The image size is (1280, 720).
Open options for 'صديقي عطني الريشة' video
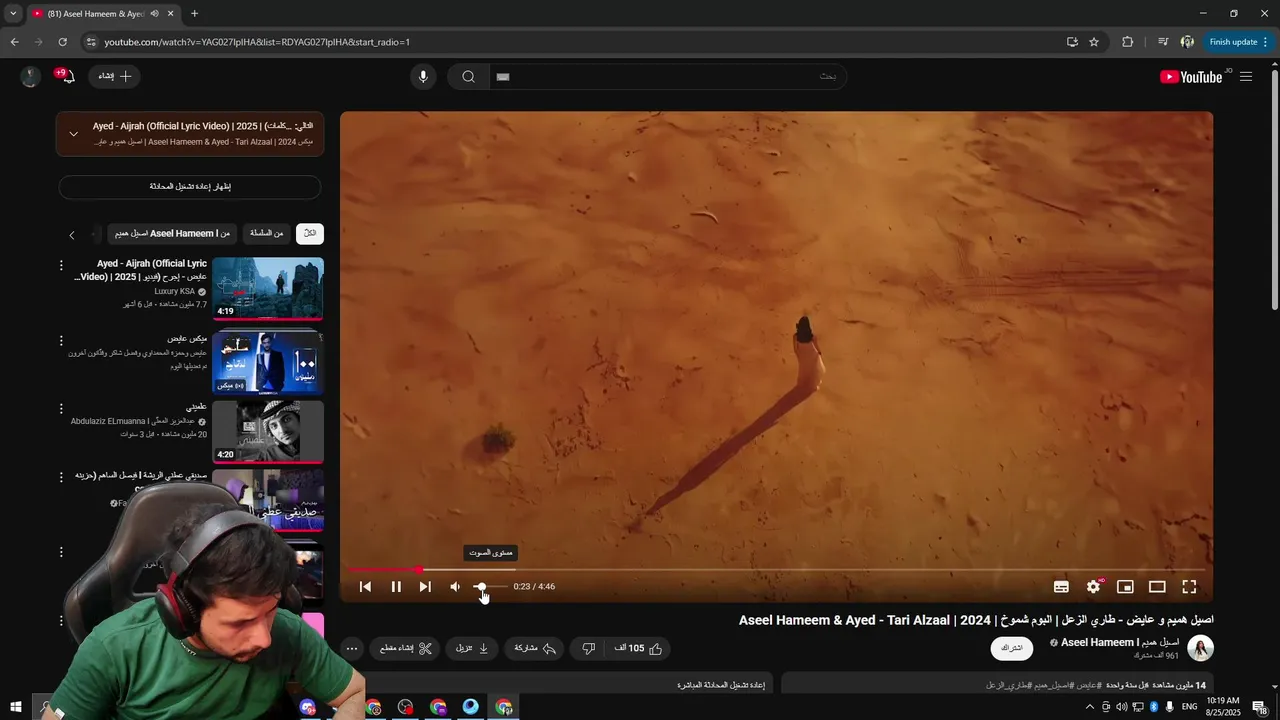tap(61, 477)
